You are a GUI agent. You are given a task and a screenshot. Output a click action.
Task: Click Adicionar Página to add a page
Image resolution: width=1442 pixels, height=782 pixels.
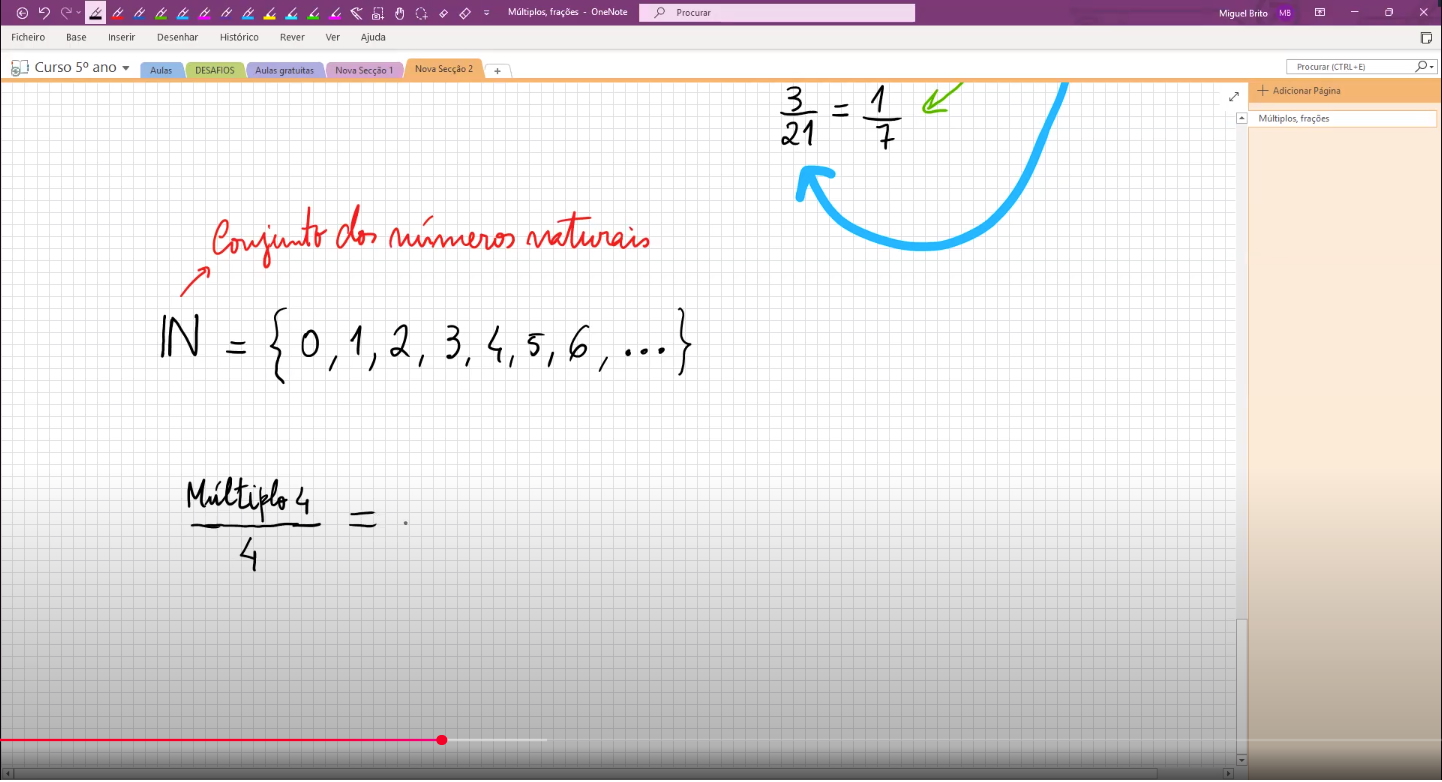(x=1299, y=90)
